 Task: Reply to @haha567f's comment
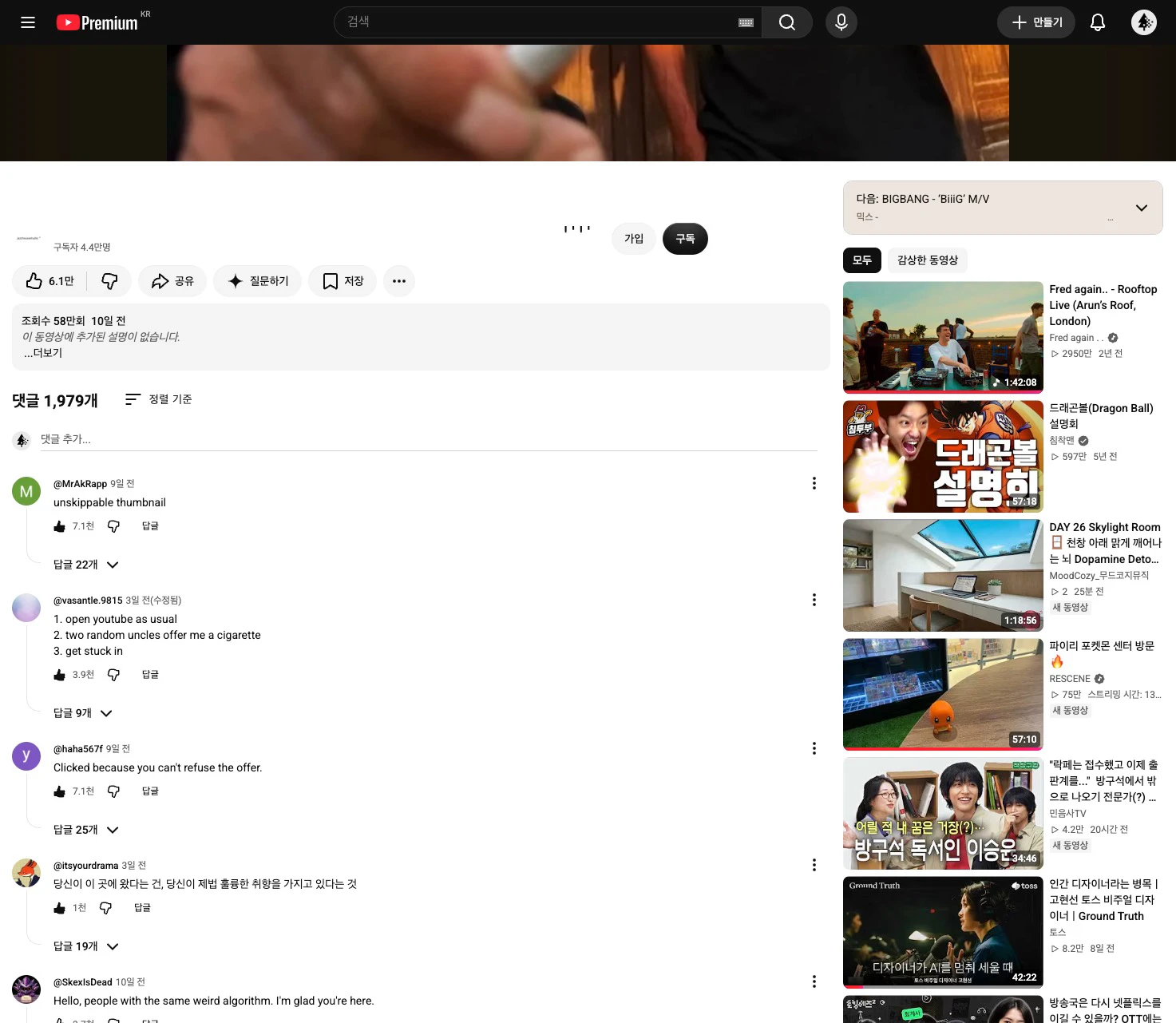[150, 791]
